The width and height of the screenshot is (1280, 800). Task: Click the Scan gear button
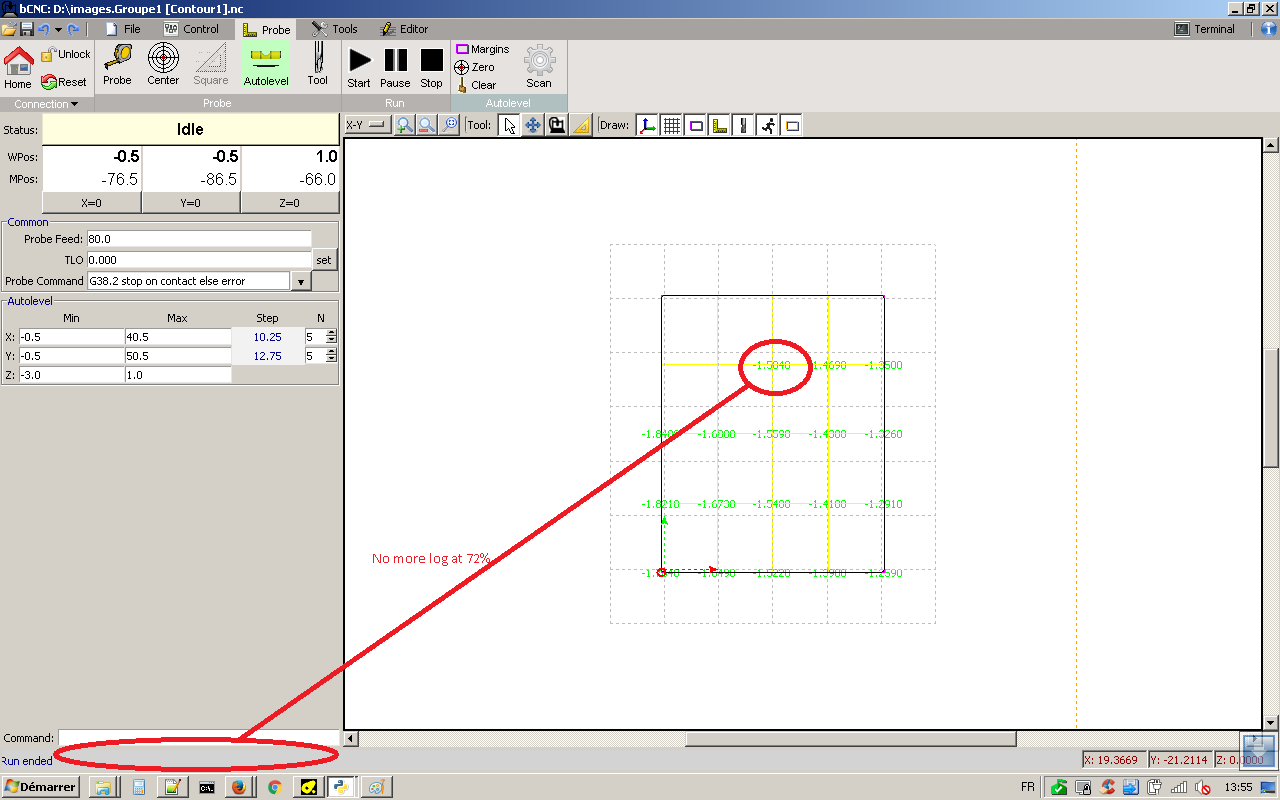tap(539, 66)
